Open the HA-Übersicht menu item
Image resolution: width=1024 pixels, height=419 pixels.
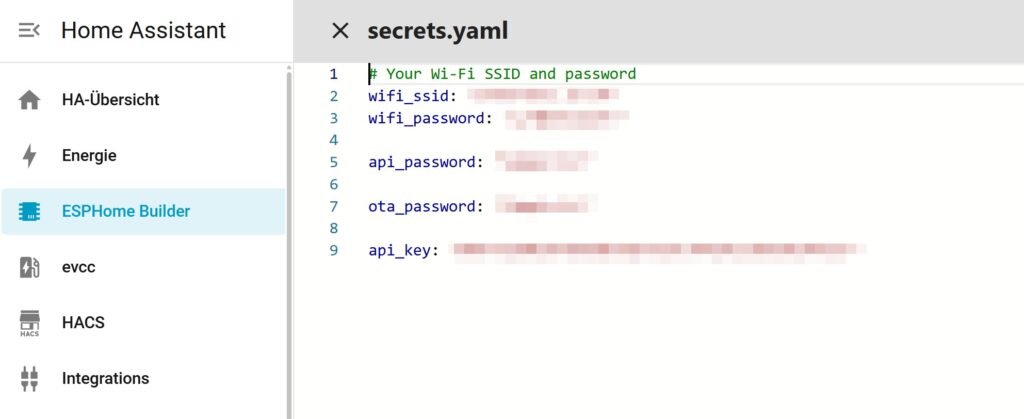coord(110,100)
